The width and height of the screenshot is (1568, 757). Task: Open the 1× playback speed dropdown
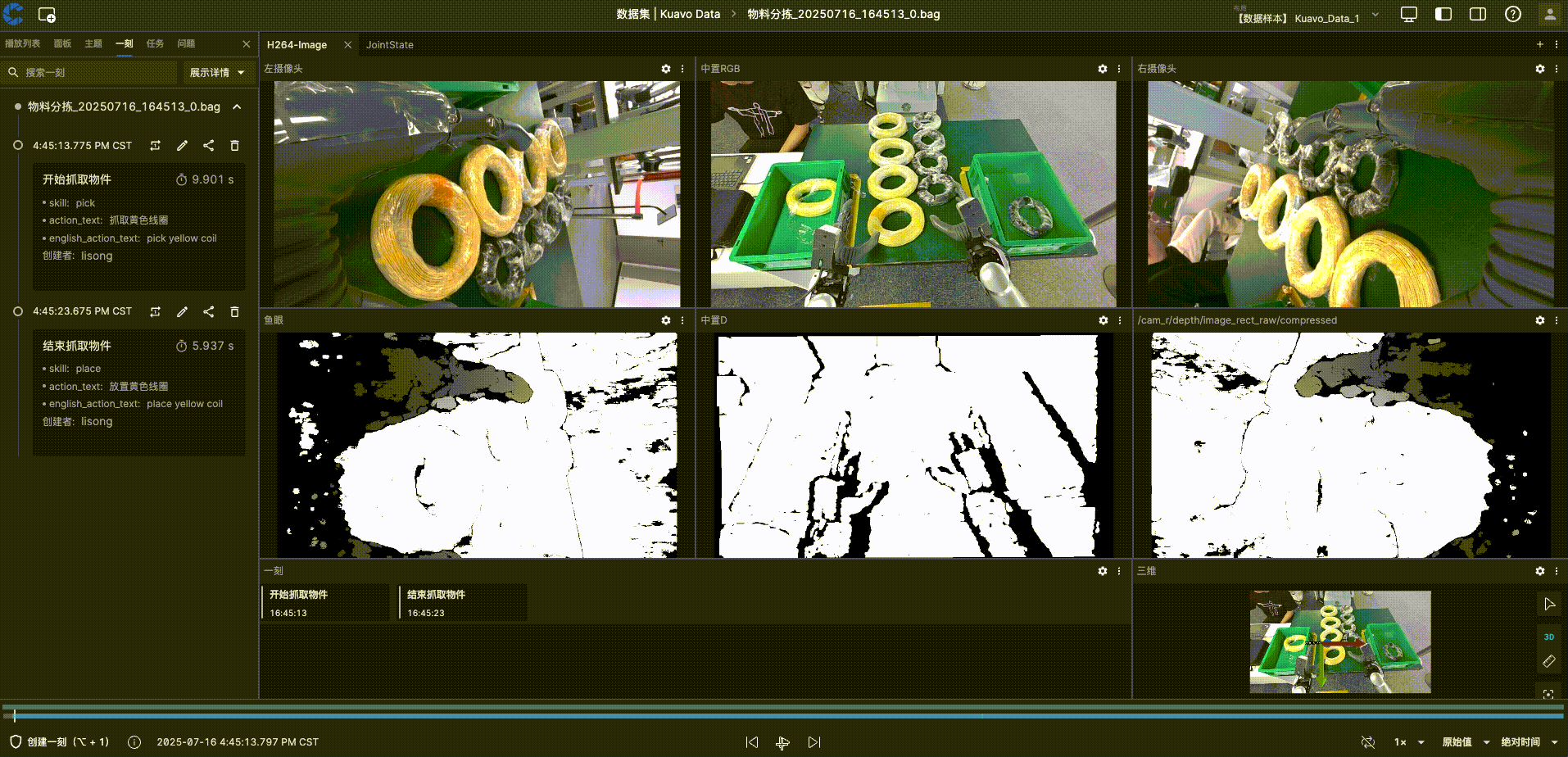[x=1409, y=742]
